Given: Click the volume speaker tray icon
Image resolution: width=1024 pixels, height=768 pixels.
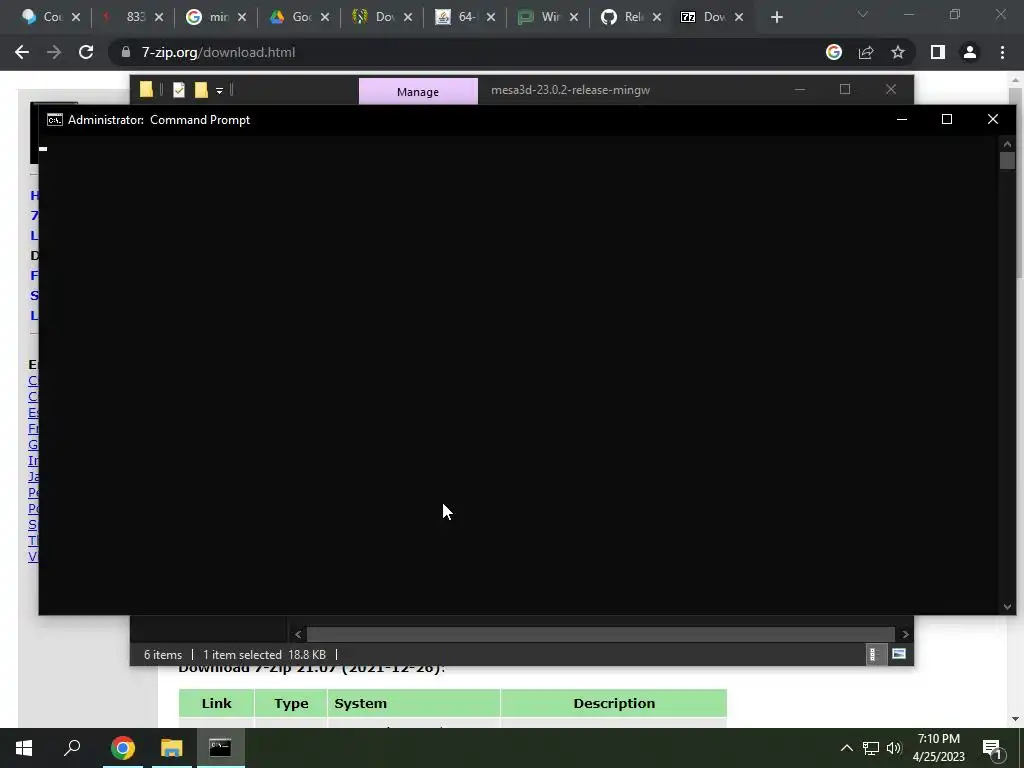Looking at the screenshot, I should [894, 748].
